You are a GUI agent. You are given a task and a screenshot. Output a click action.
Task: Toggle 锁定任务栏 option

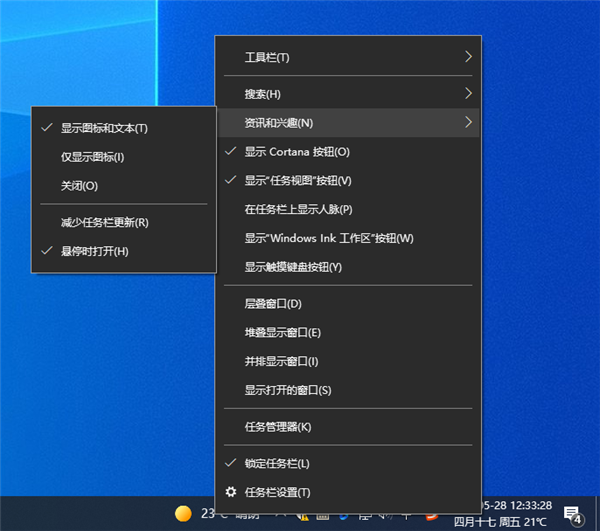277,464
